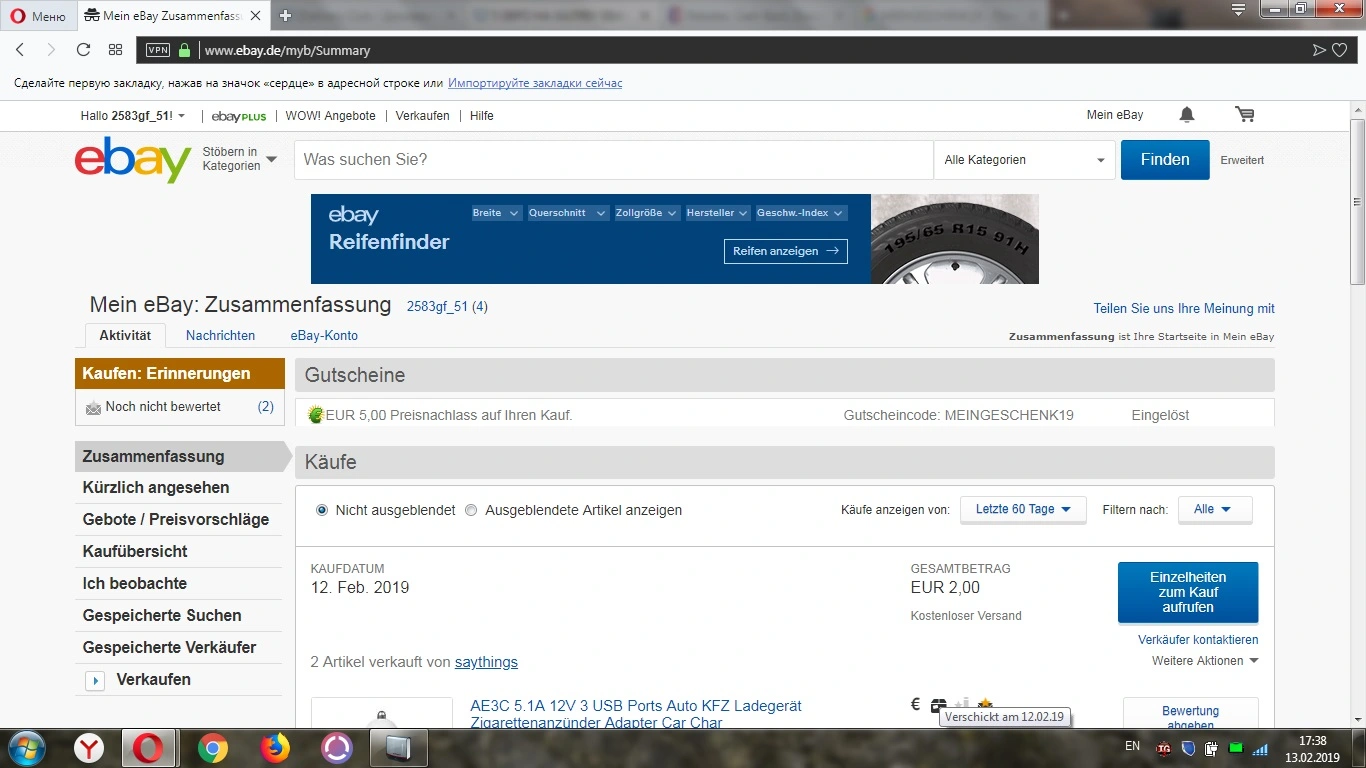Screen dimensions: 1366x768
Task: Click the tire image in the banner
Action: point(955,239)
